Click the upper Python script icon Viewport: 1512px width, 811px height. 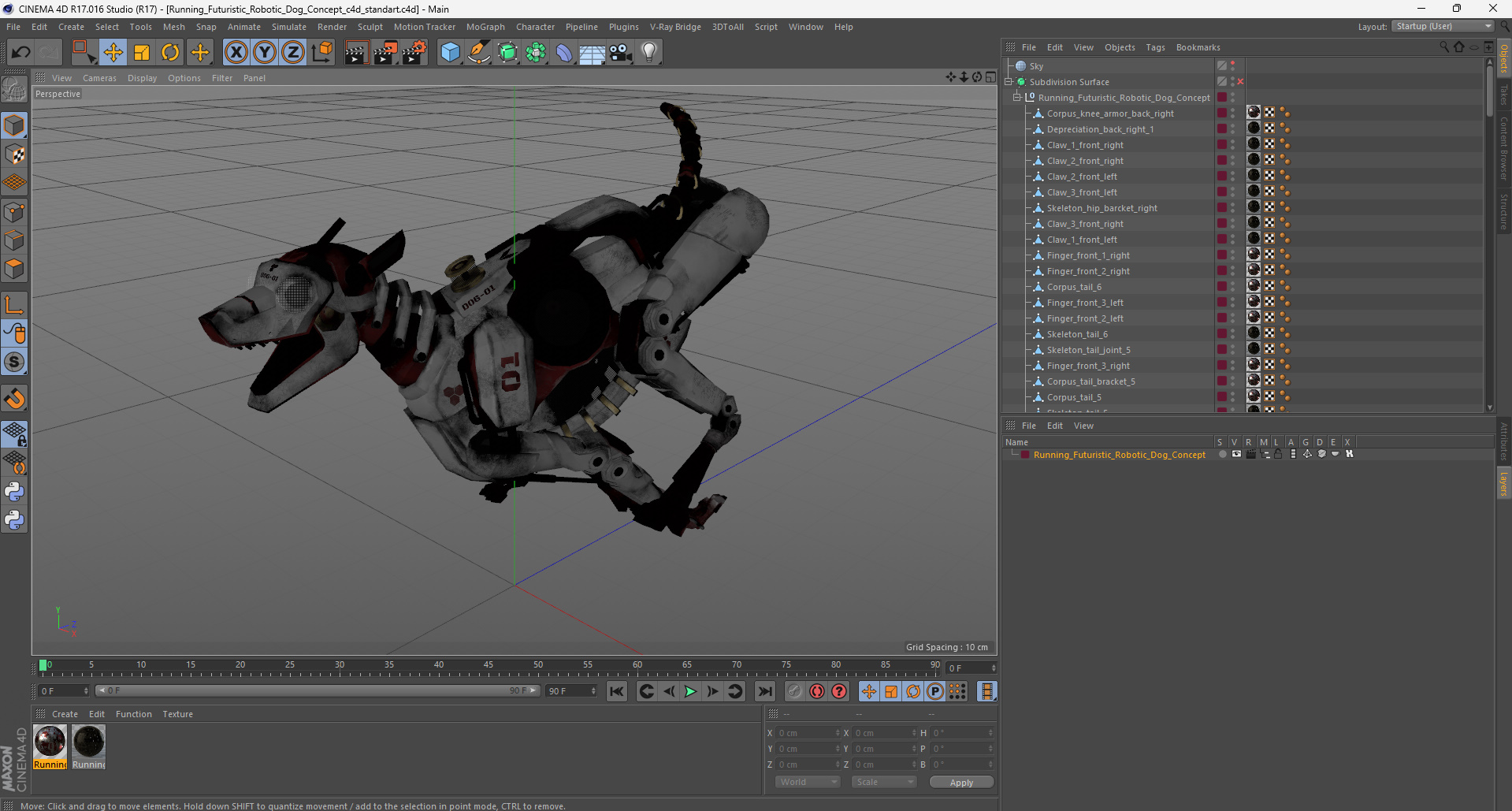click(x=14, y=492)
